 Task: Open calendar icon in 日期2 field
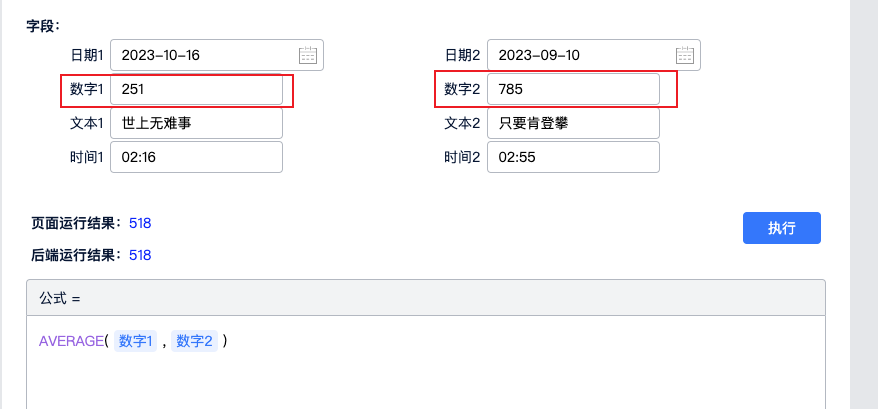pyautogui.click(x=684, y=55)
